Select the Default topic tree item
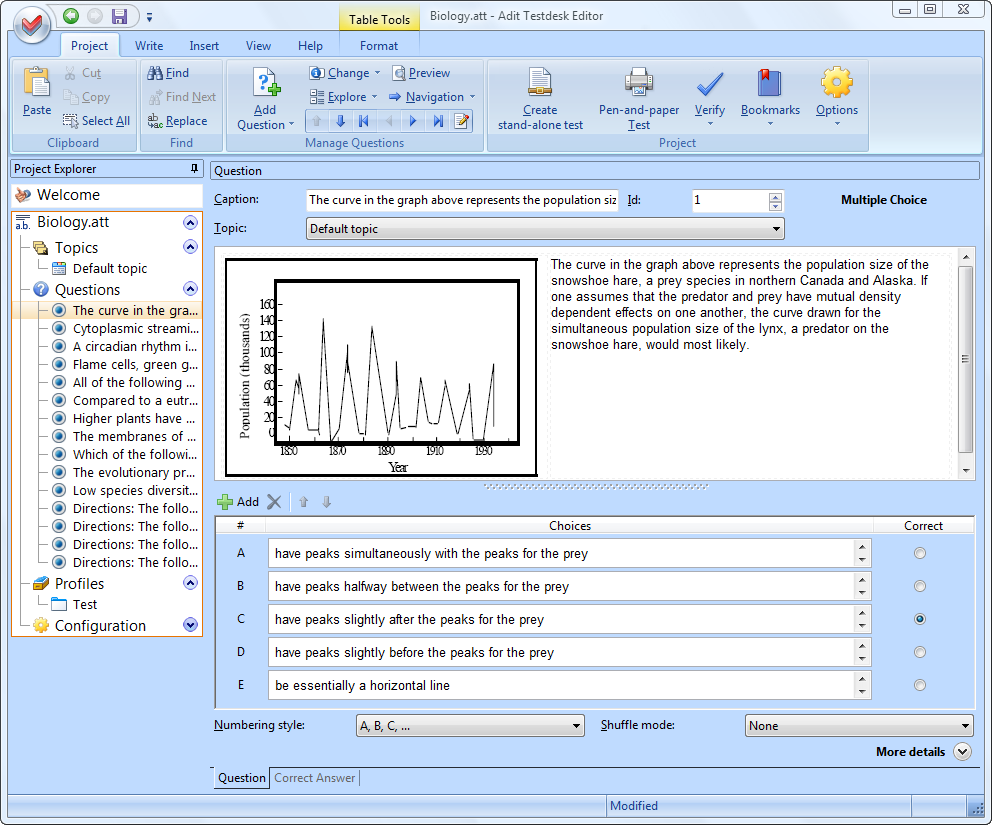 (109, 268)
